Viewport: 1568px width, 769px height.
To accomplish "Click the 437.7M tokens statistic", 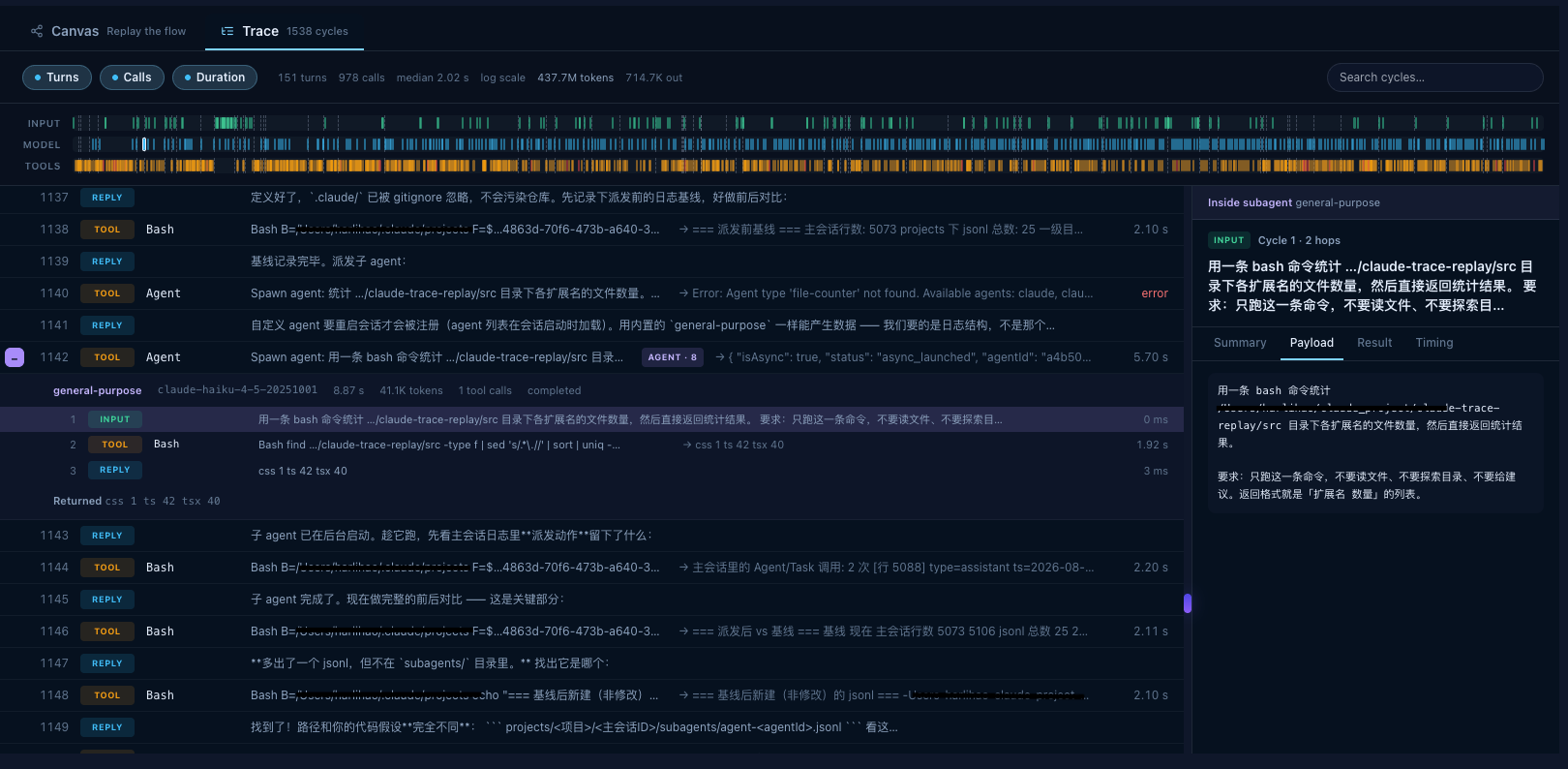I will [x=575, y=77].
